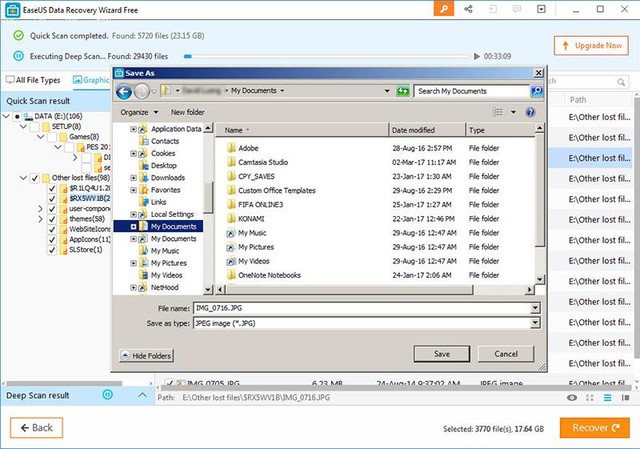Toggle checkbox for $R1LQ4U1 folder
The height and width of the screenshot is (449, 640).
pos(52,188)
